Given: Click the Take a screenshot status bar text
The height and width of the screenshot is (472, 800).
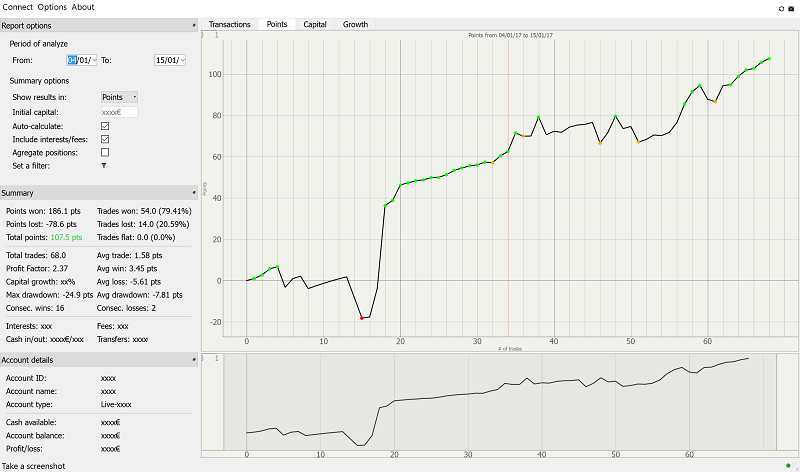Looking at the screenshot, I should (34, 466).
